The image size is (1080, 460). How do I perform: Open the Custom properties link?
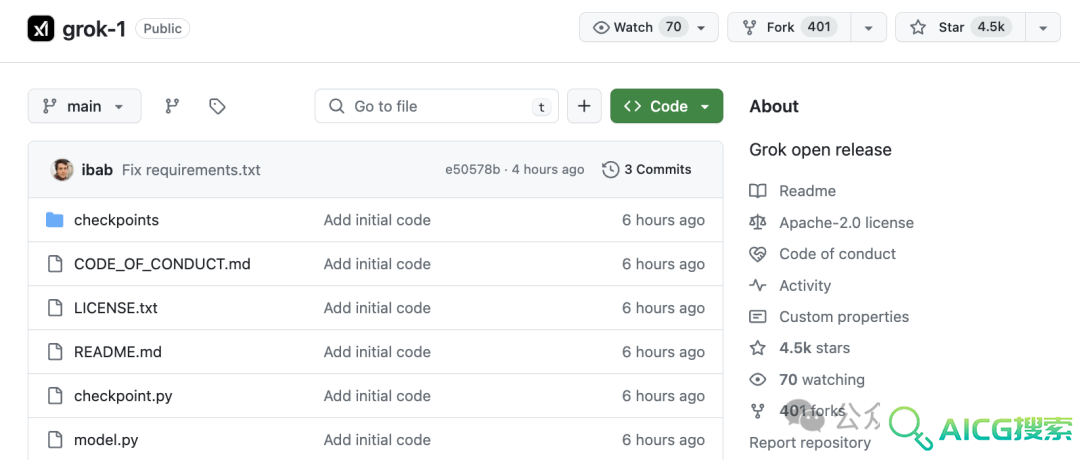(844, 317)
